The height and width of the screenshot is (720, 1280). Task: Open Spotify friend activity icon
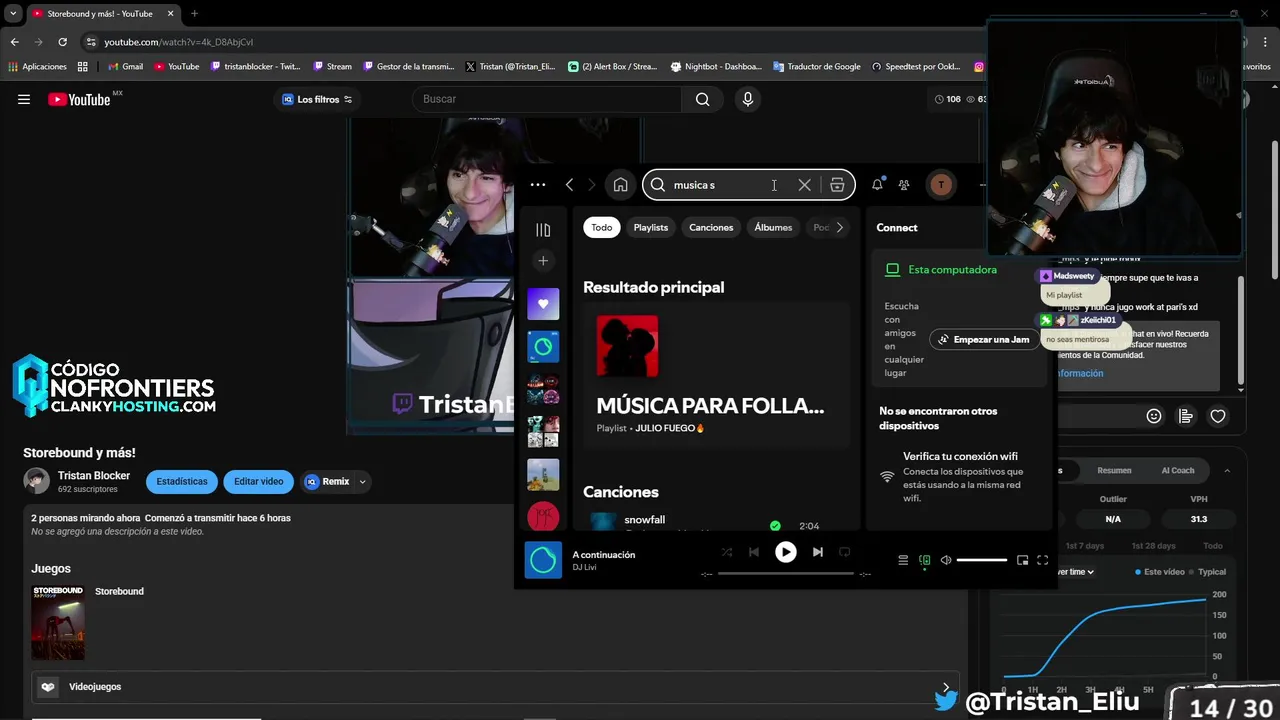[904, 185]
